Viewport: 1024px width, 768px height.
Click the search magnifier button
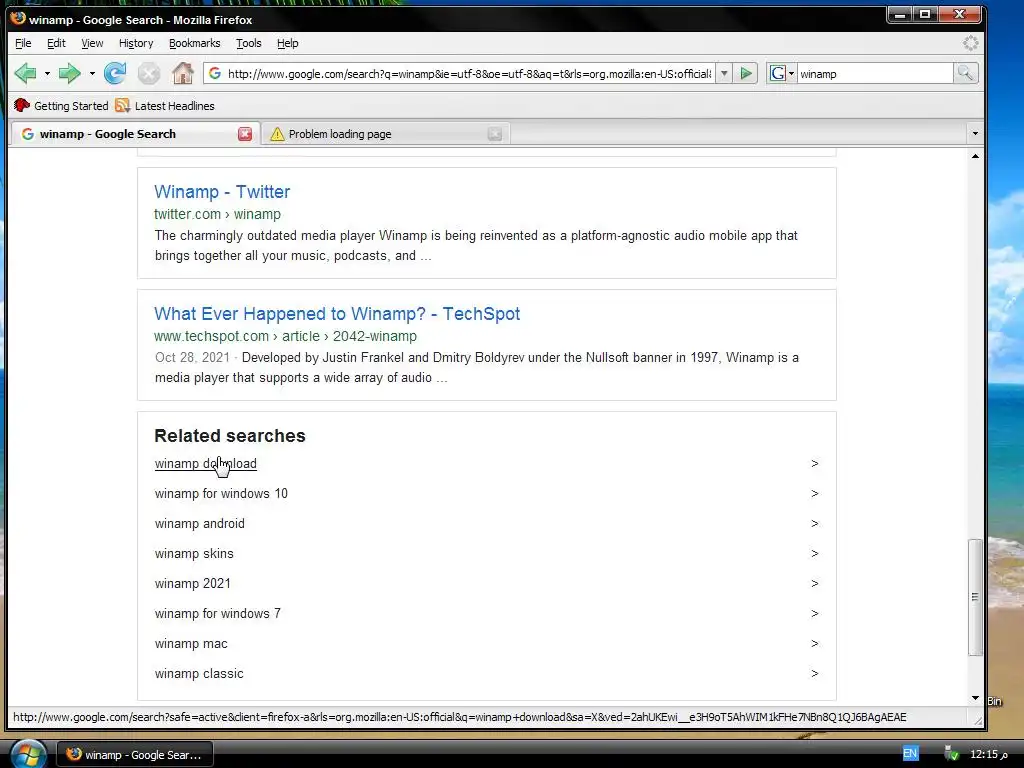[x=965, y=73]
